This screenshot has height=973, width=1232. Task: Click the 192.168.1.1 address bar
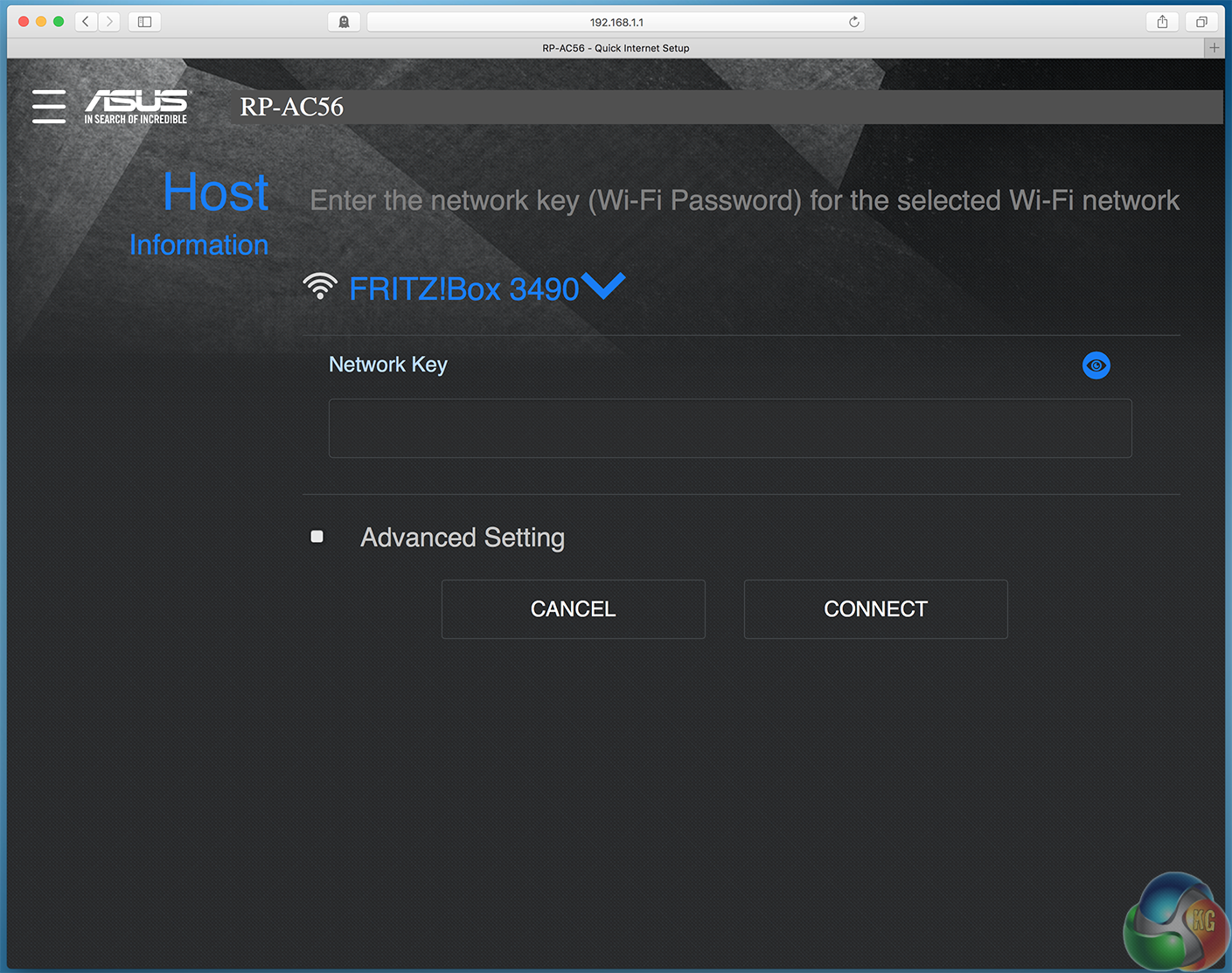tap(616, 22)
